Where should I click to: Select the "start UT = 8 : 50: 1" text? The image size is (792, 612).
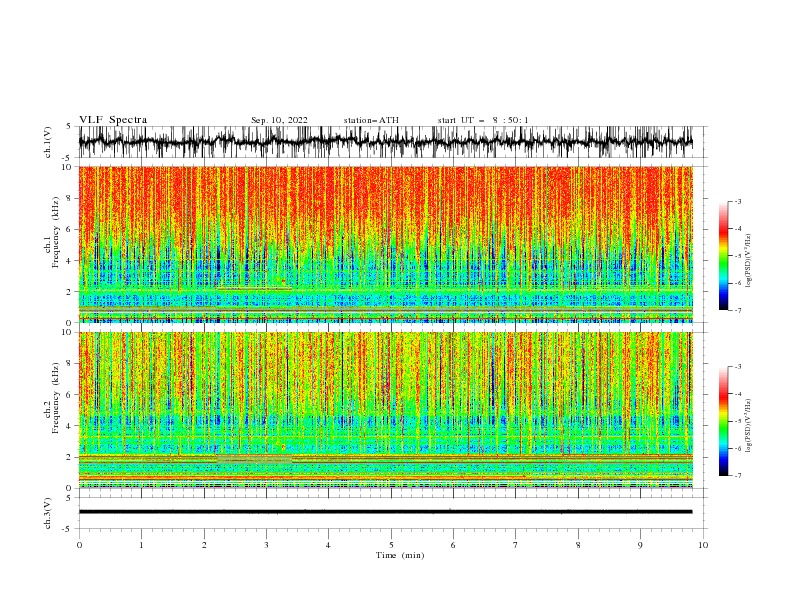483,120
